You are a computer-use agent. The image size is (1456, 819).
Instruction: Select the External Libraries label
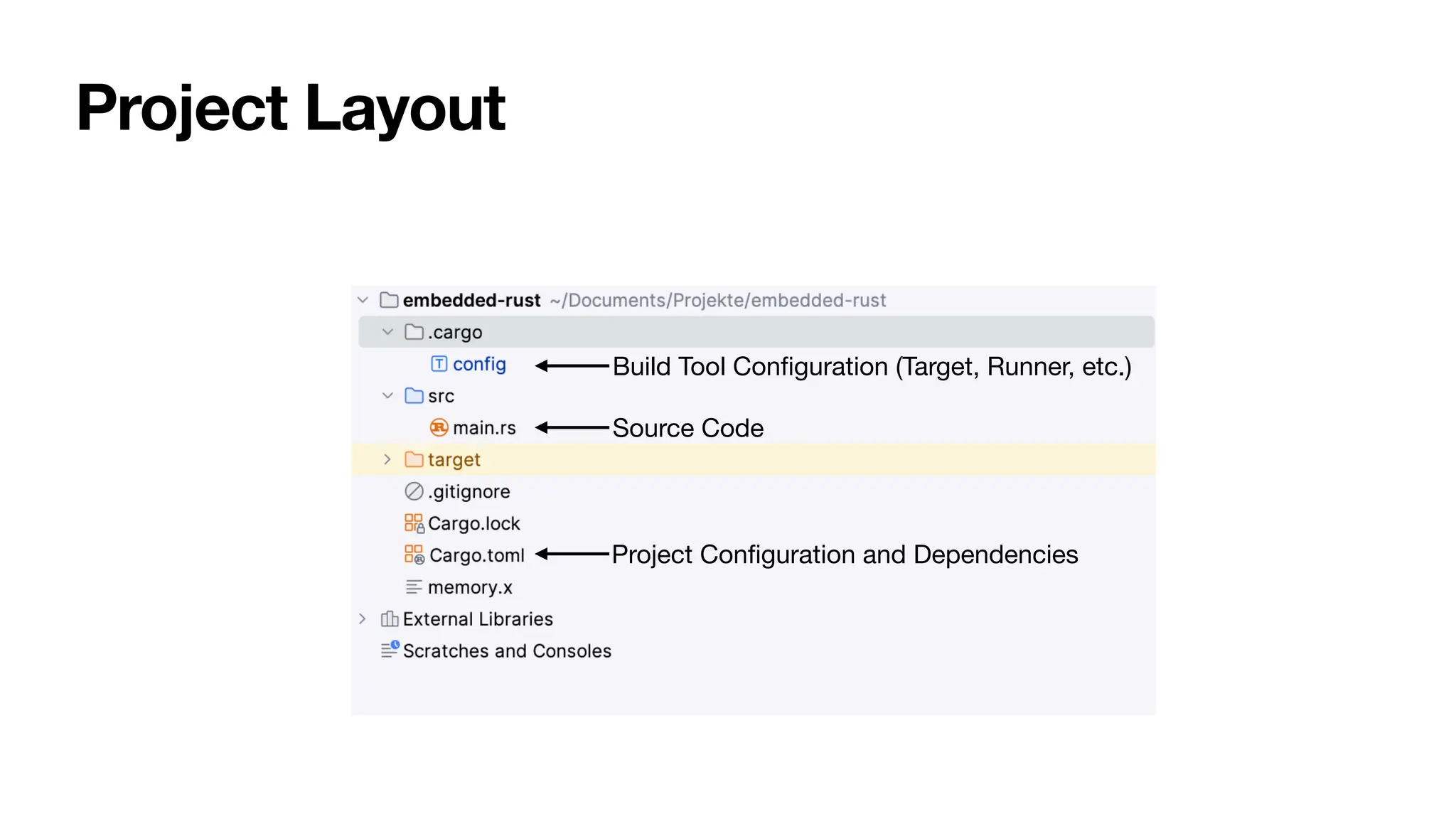478,619
